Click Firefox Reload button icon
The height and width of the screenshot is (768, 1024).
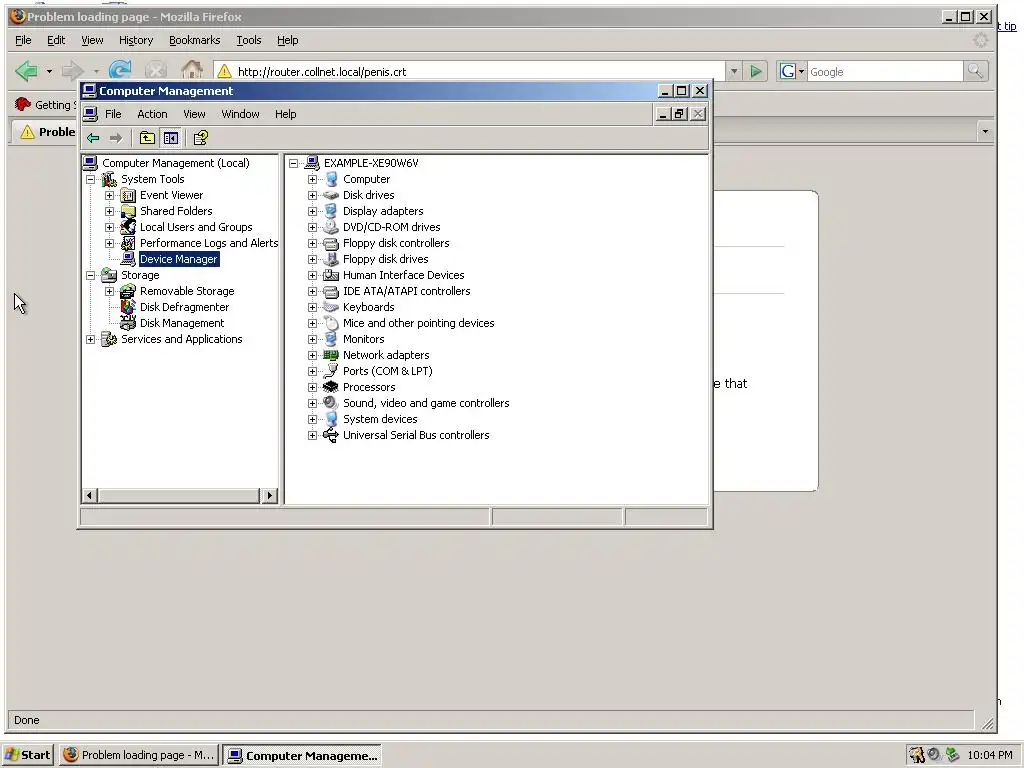pos(120,70)
